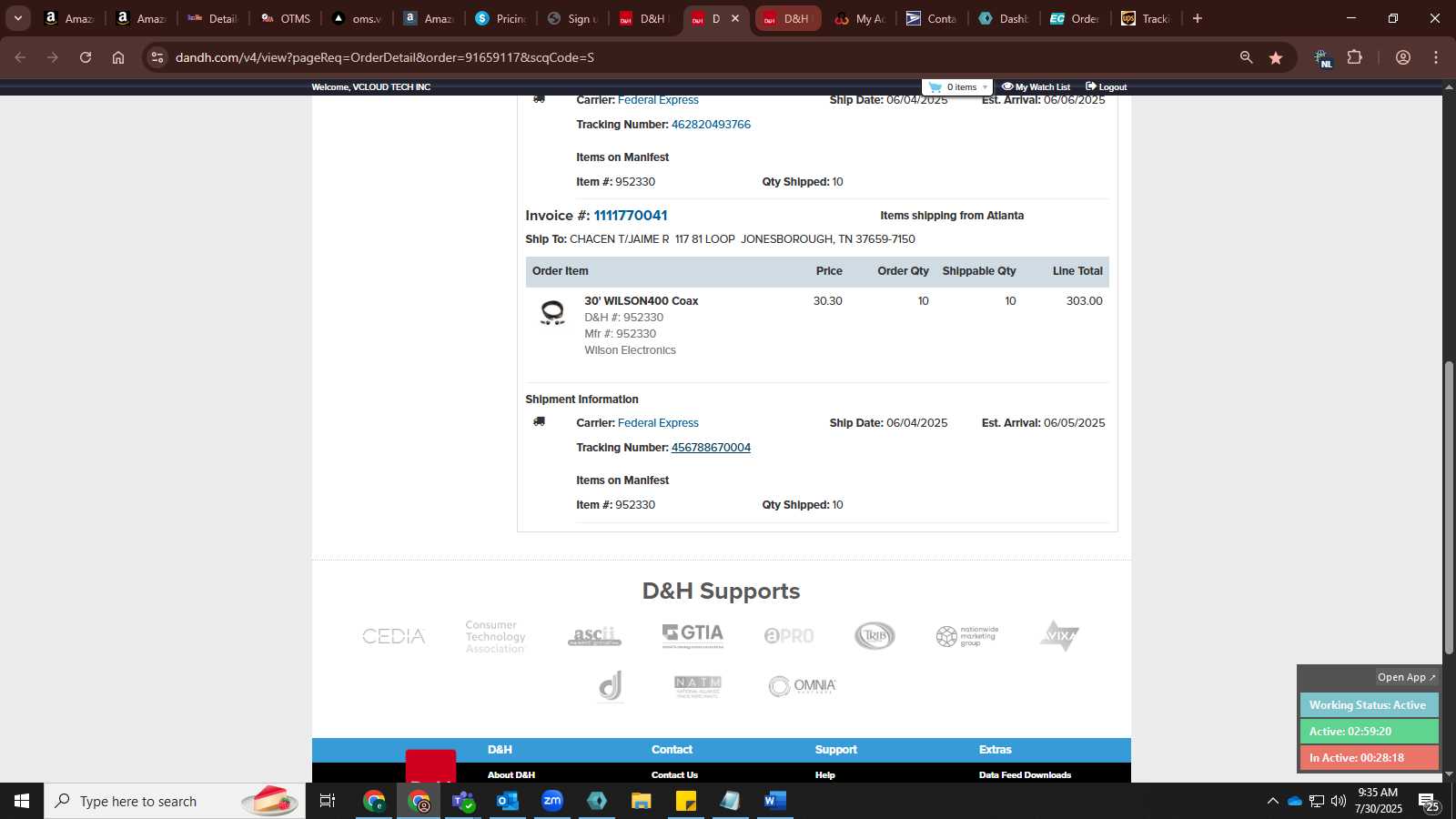Click Working Status: Active indicator

[x=1369, y=705]
